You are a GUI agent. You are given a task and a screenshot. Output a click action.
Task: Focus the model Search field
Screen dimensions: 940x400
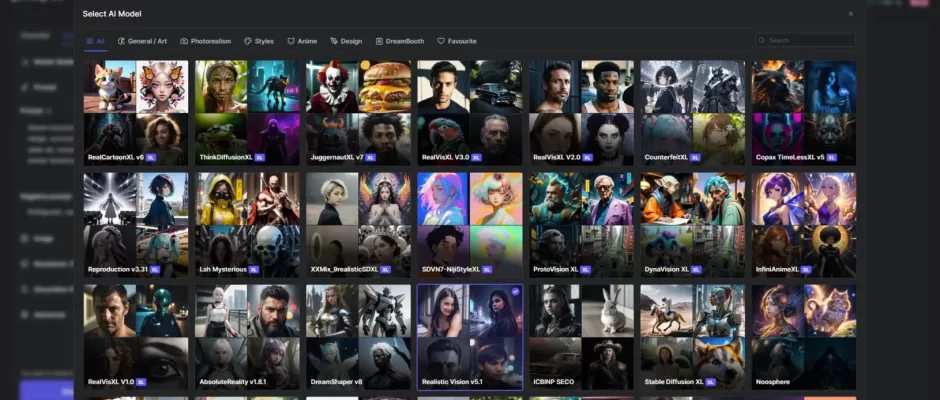[x=805, y=40]
